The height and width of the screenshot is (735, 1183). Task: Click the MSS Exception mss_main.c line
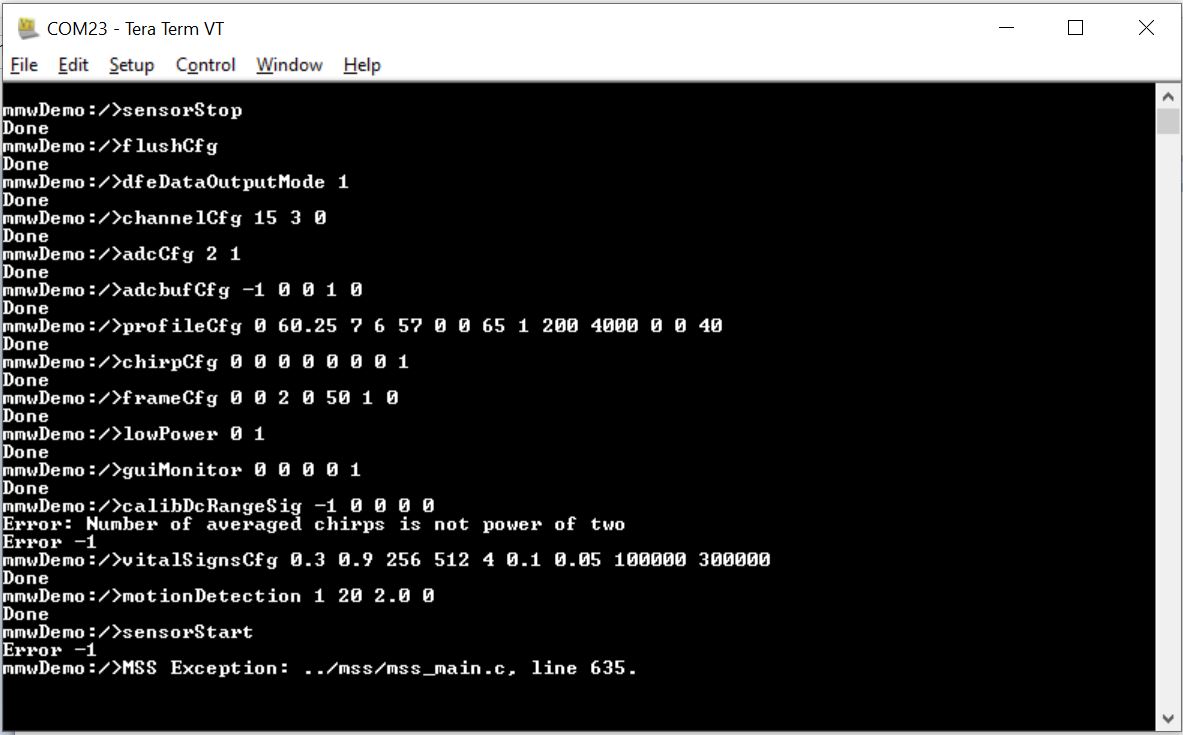pos(320,669)
